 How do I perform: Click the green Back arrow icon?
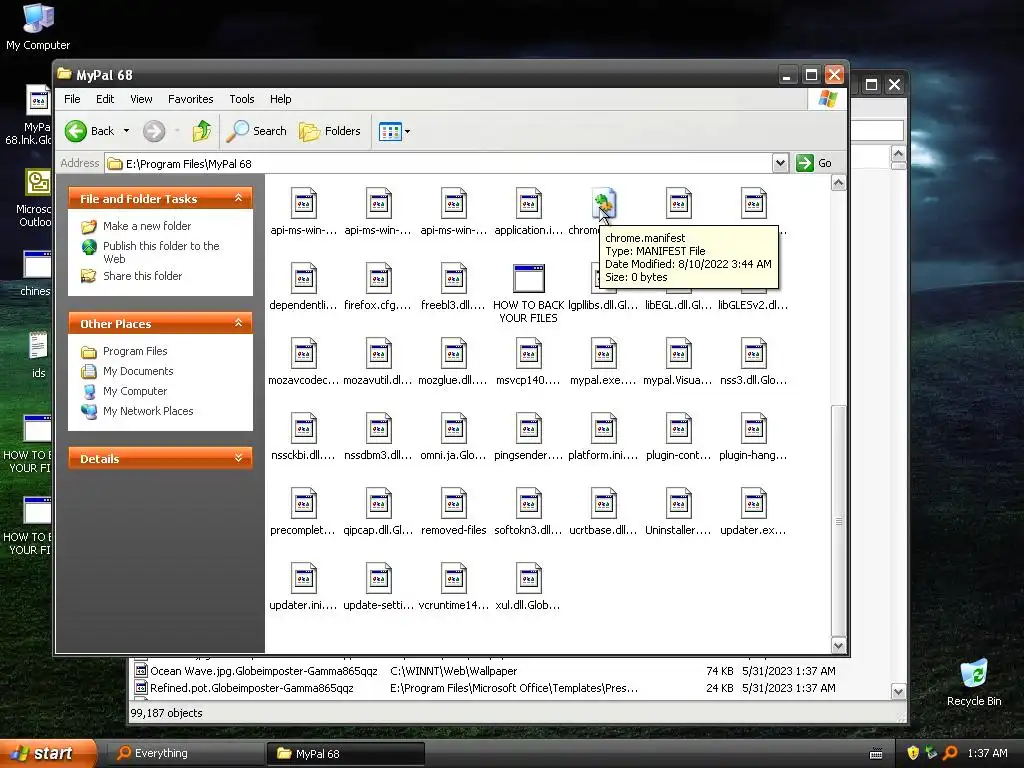[76, 131]
